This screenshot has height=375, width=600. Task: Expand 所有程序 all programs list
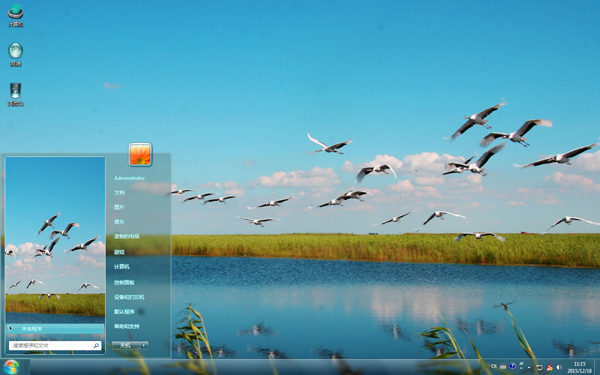click(55, 329)
